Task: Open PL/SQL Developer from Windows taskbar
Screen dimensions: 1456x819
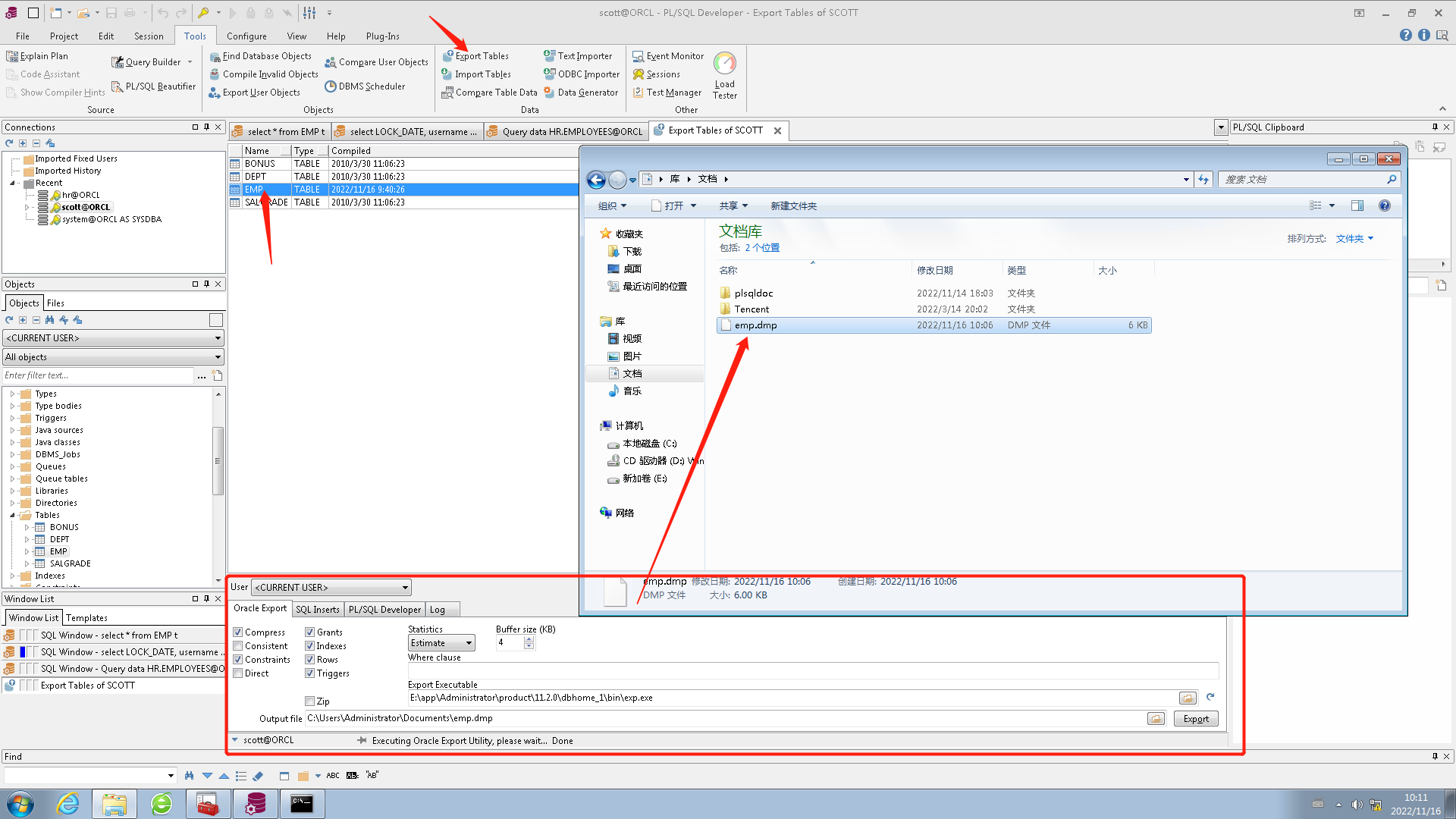Action: [256, 804]
